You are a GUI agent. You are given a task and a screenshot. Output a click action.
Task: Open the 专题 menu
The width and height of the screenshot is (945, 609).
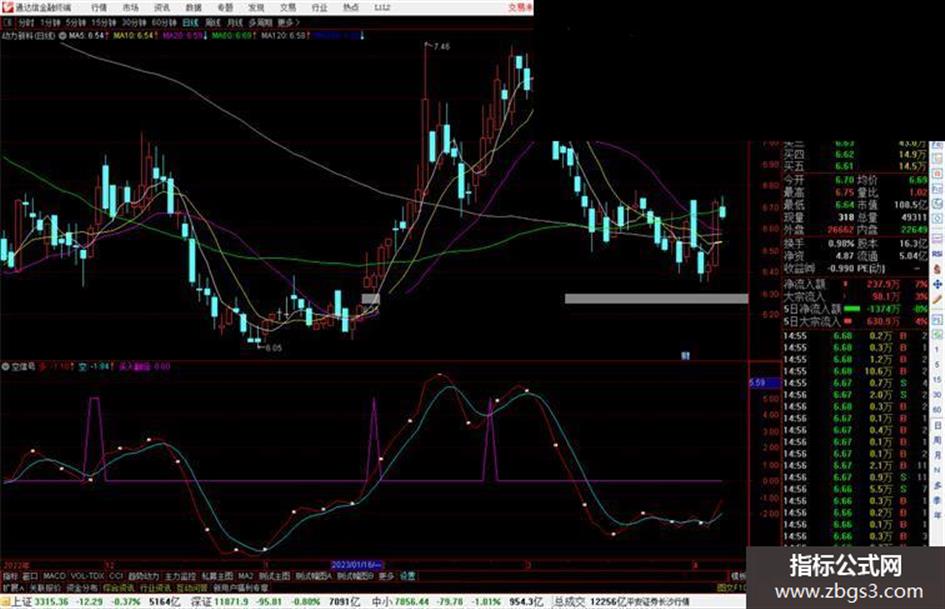tap(225, 8)
